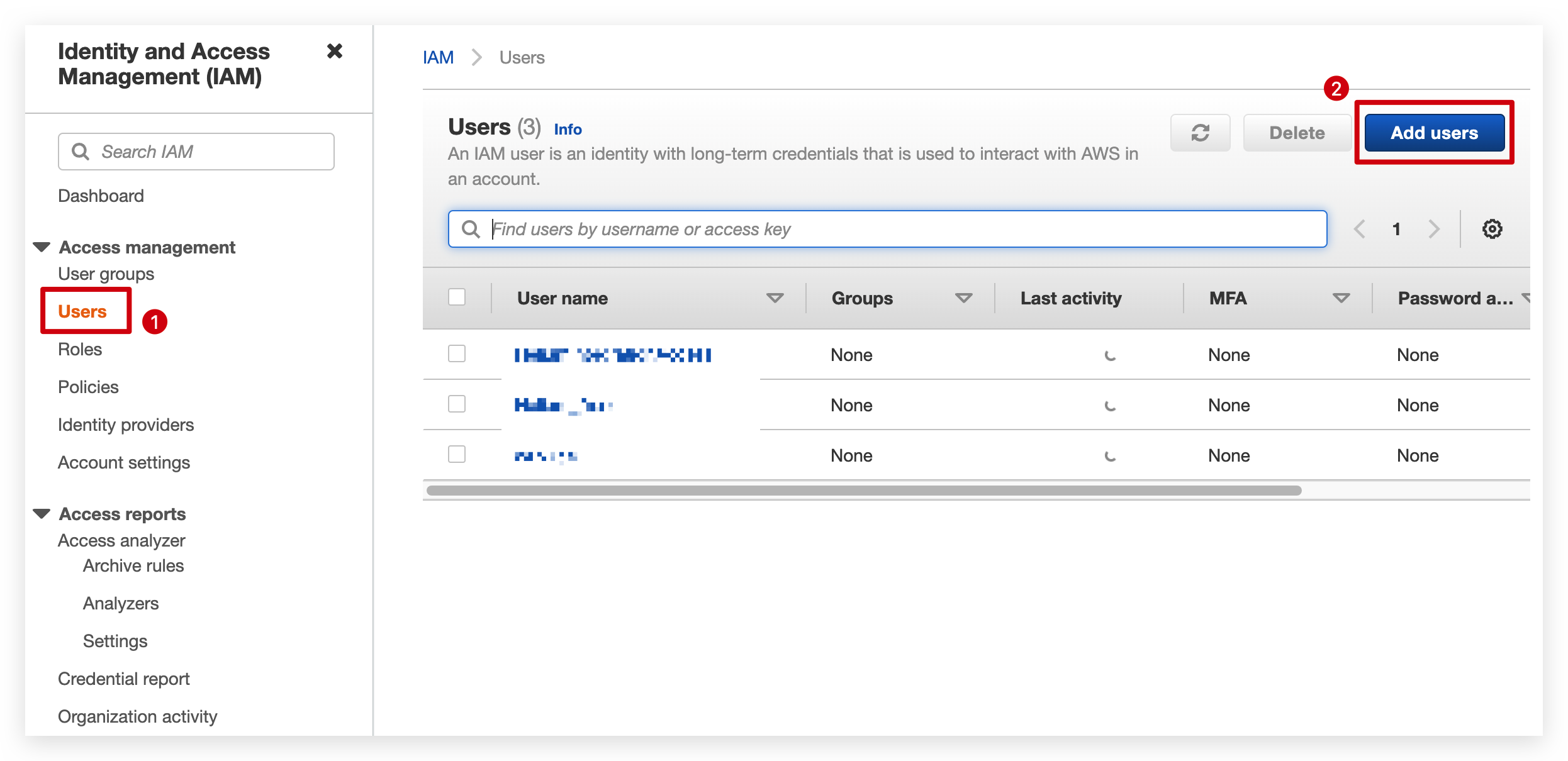
Task: Click the Delete button
Action: coord(1297,133)
